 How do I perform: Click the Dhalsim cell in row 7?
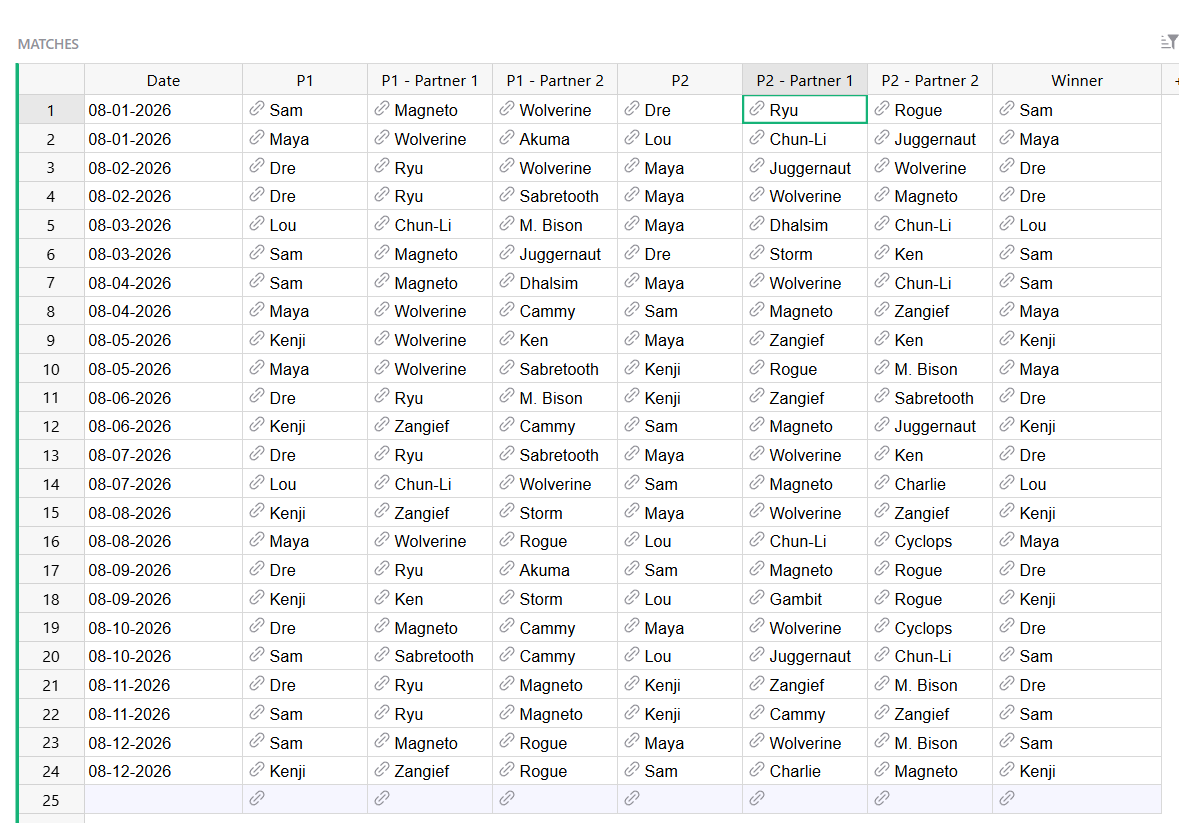[x=555, y=283]
